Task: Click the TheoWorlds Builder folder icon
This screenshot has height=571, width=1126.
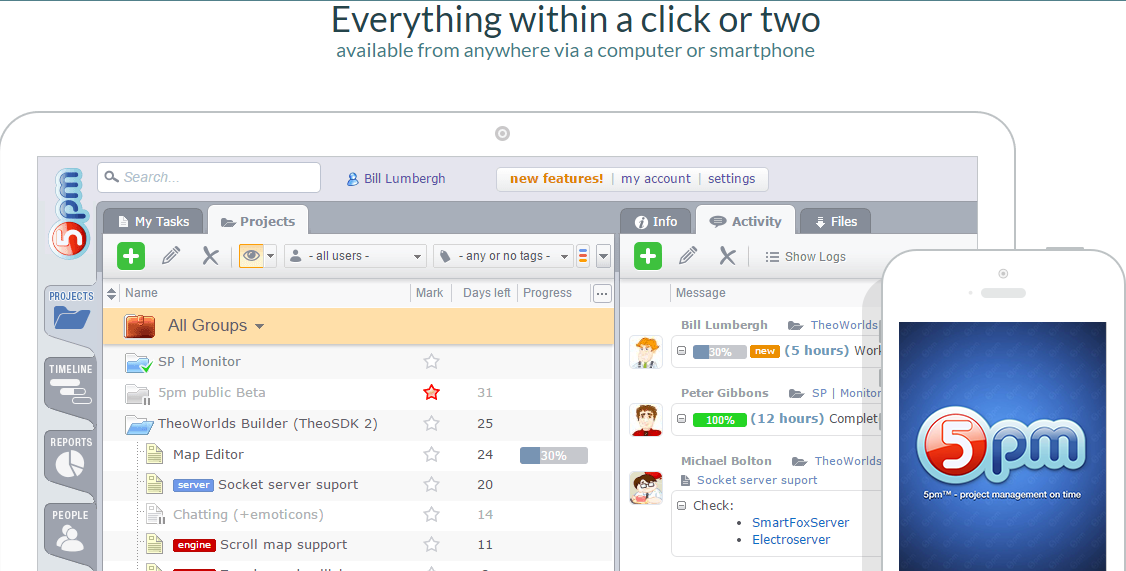Action: coord(139,424)
